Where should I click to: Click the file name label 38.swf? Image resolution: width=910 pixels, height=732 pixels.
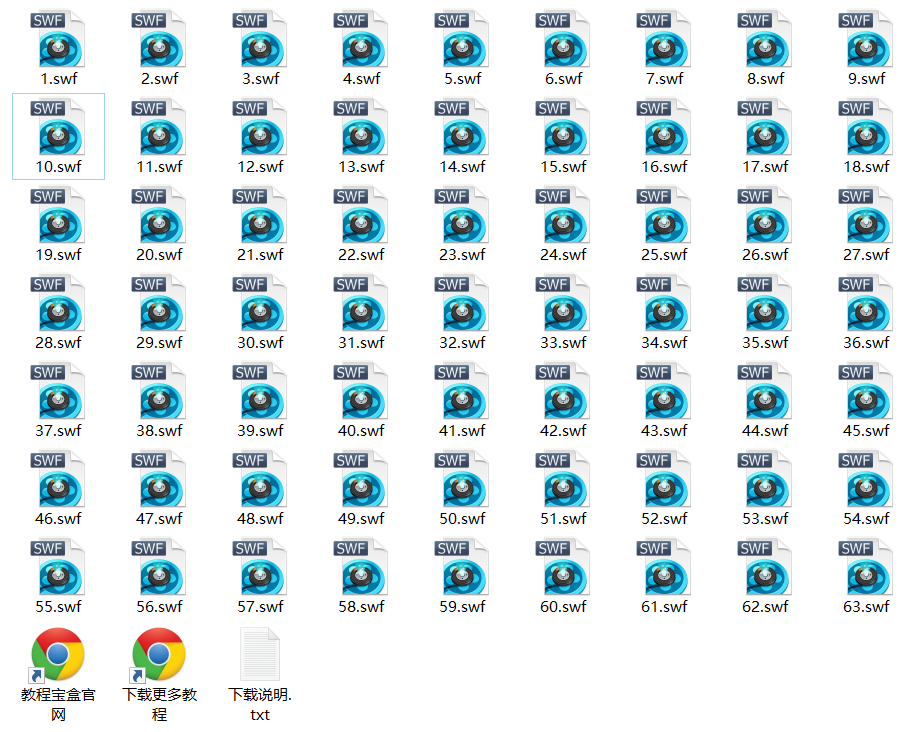pos(159,431)
